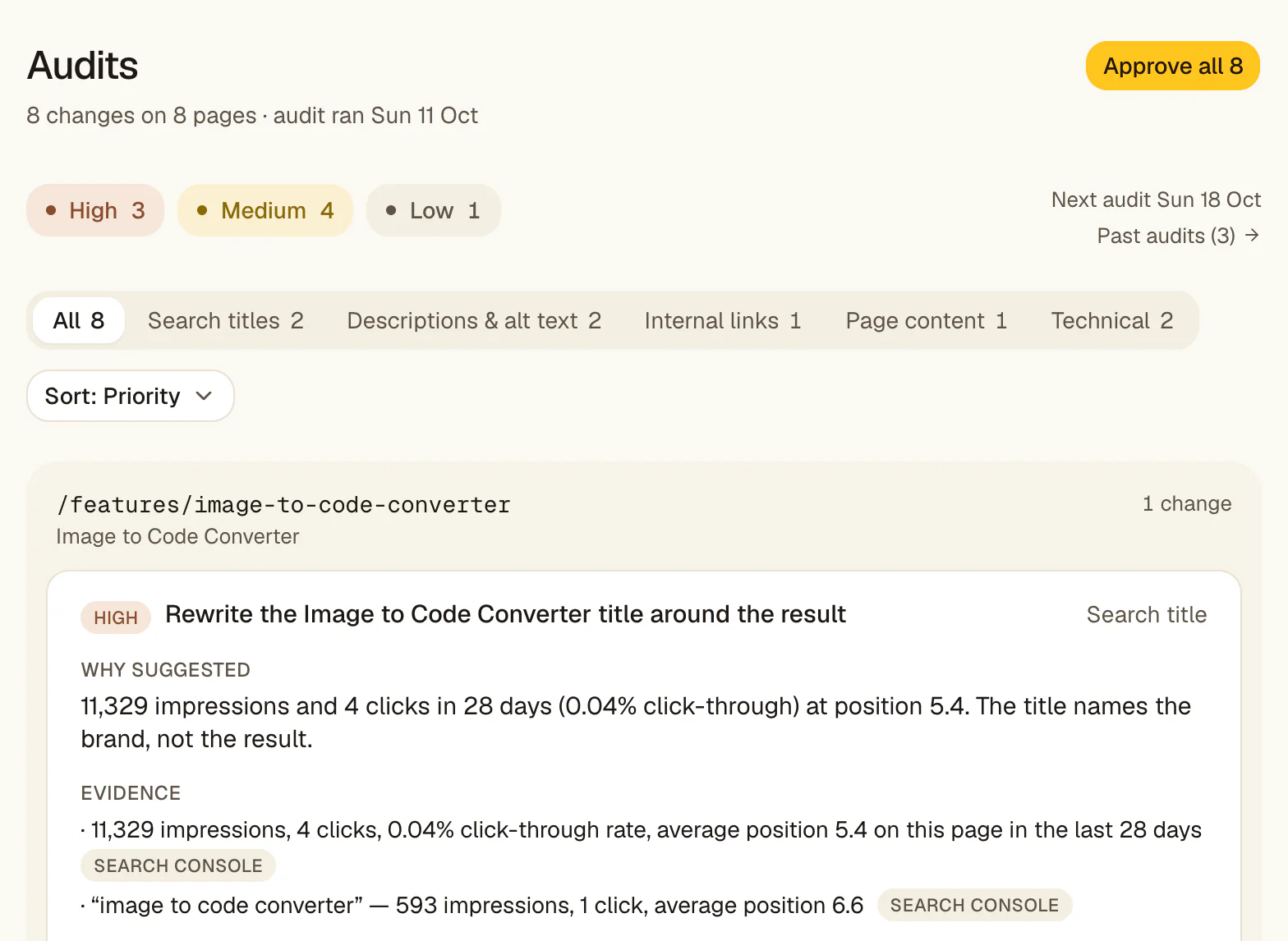Click the 1 change label

pyautogui.click(x=1187, y=503)
